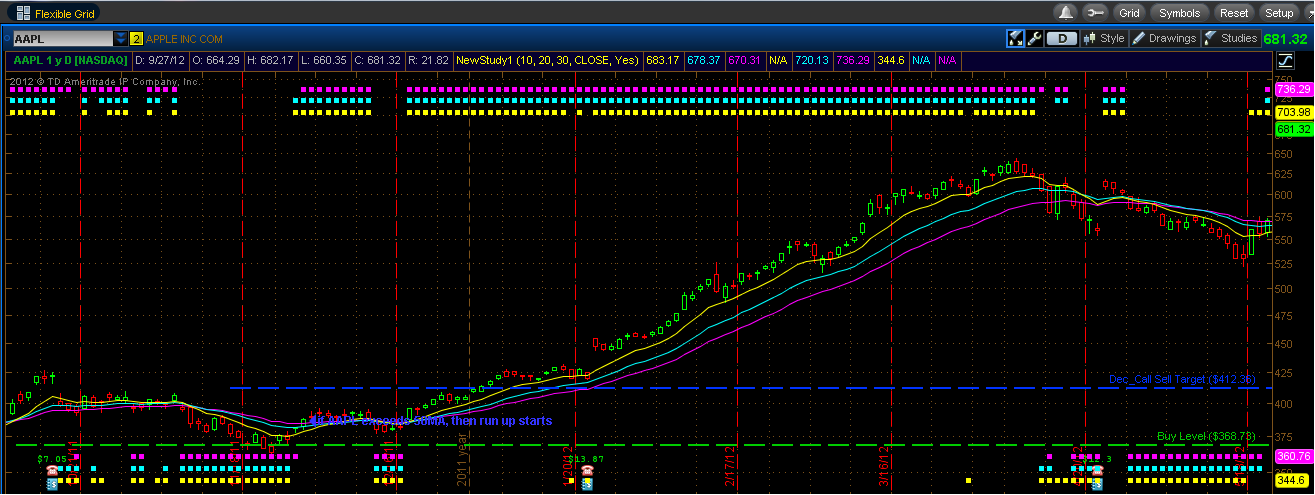Click the 500 price axis tick
Image resolution: width=1315 pixels, height=495 pixels.
[1283, 289]
